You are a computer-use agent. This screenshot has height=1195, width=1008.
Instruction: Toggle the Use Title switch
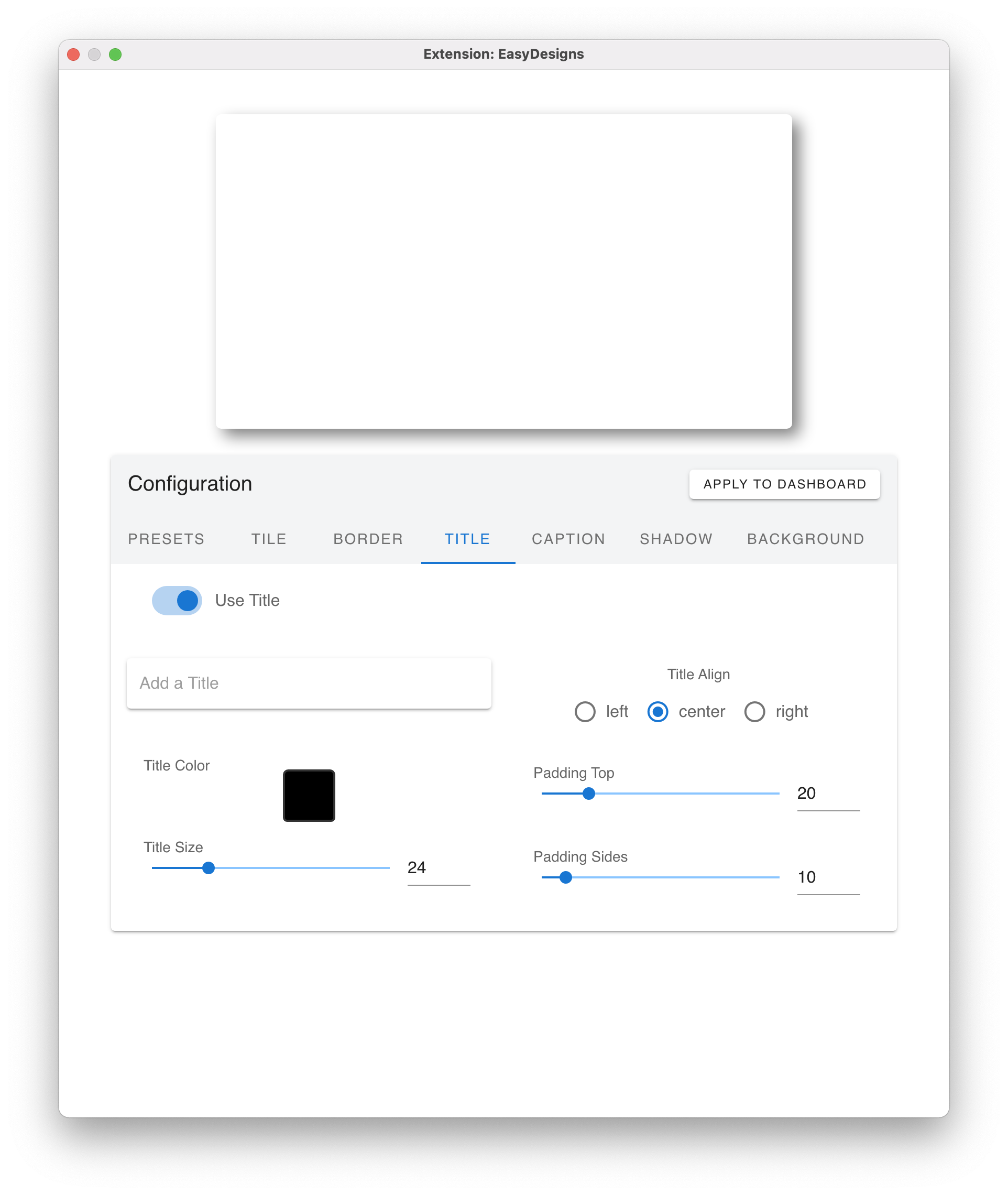coord(177,600)
